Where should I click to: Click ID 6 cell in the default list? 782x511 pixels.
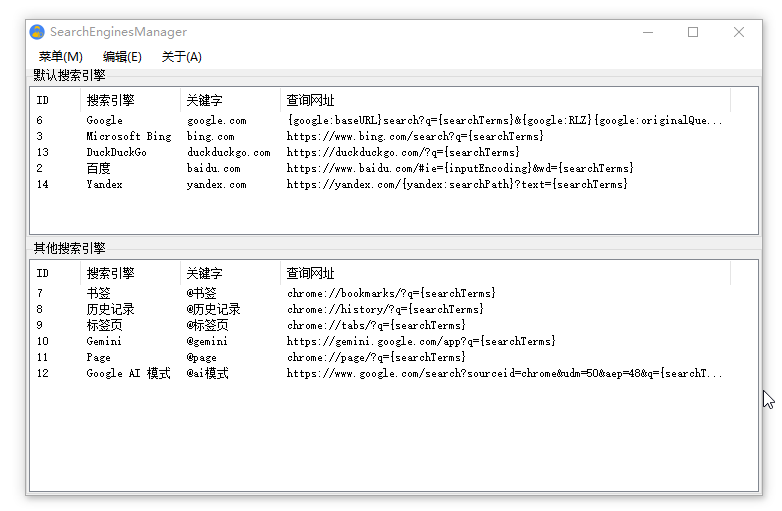tap(39, 120)
